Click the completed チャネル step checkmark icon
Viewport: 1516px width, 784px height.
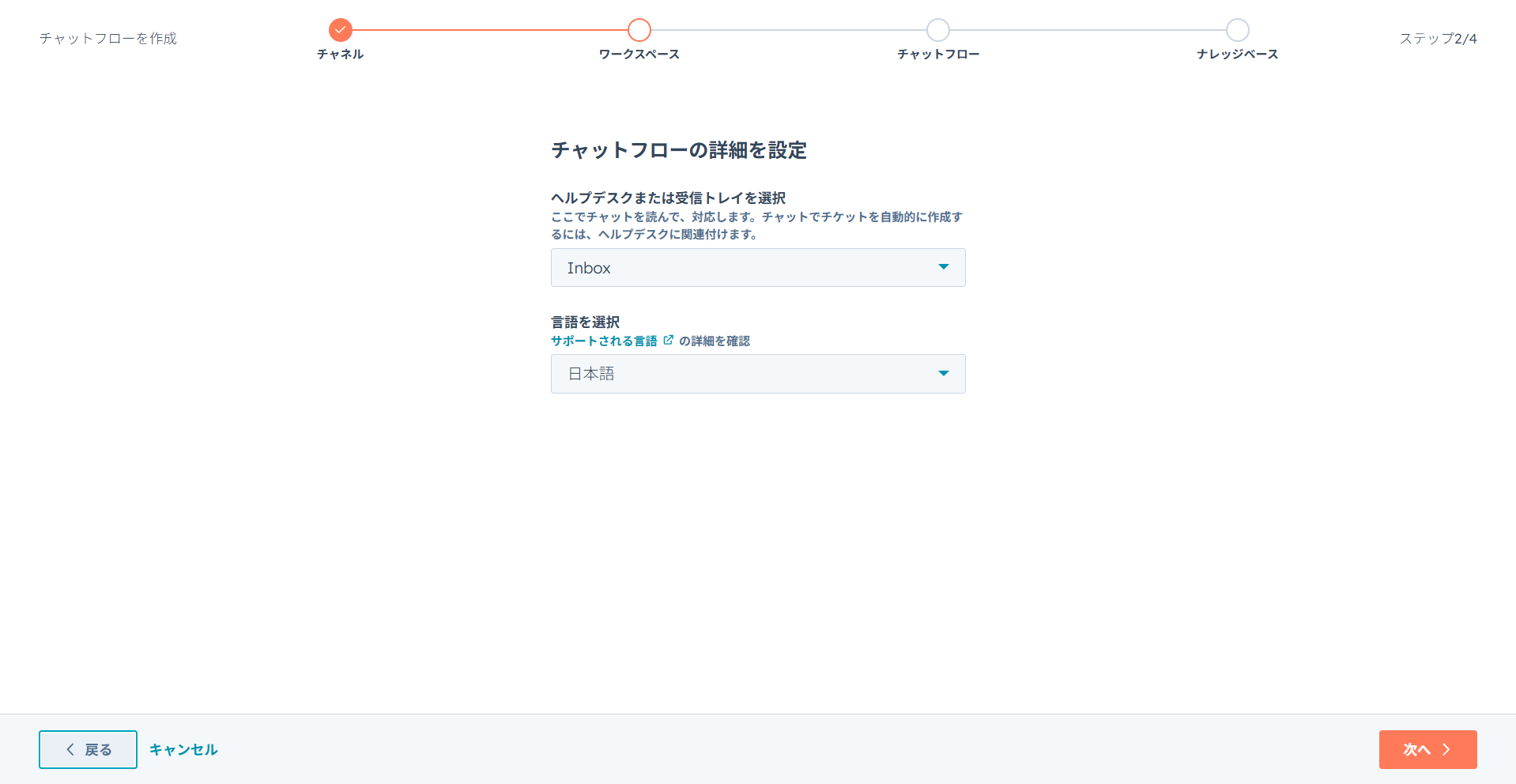tap(340, 30)
